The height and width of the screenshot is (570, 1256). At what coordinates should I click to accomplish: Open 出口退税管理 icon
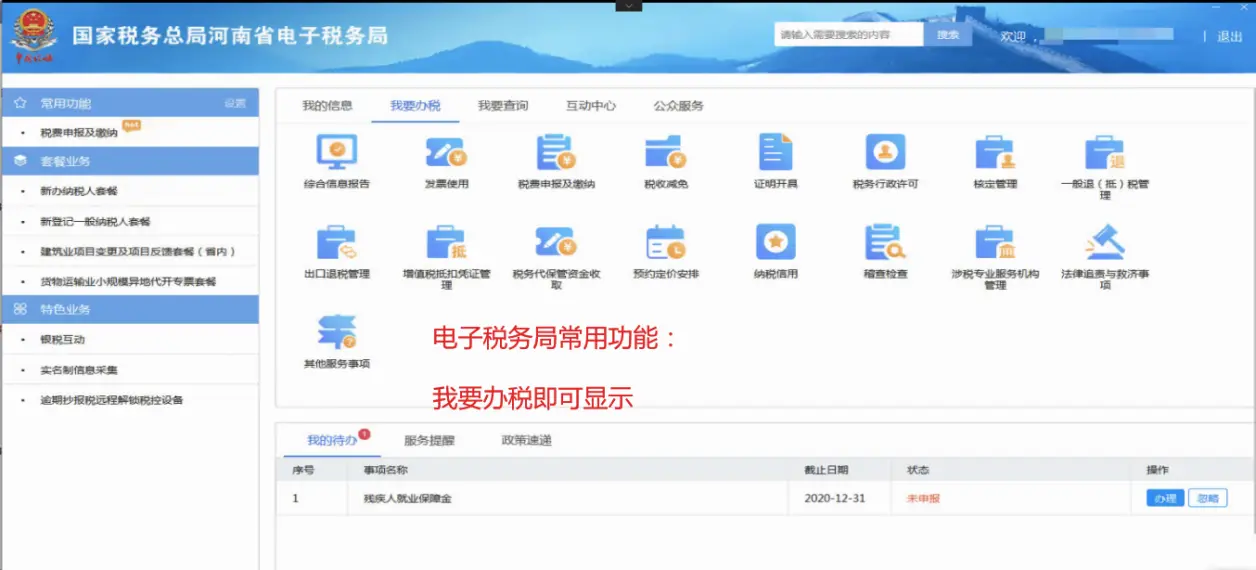tap(337, 243)
